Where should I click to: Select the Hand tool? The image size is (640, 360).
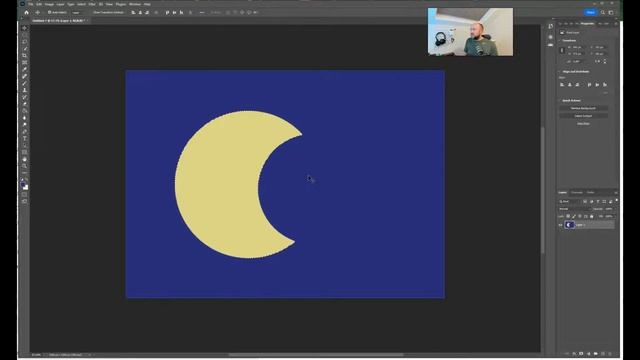pos(24,159)
